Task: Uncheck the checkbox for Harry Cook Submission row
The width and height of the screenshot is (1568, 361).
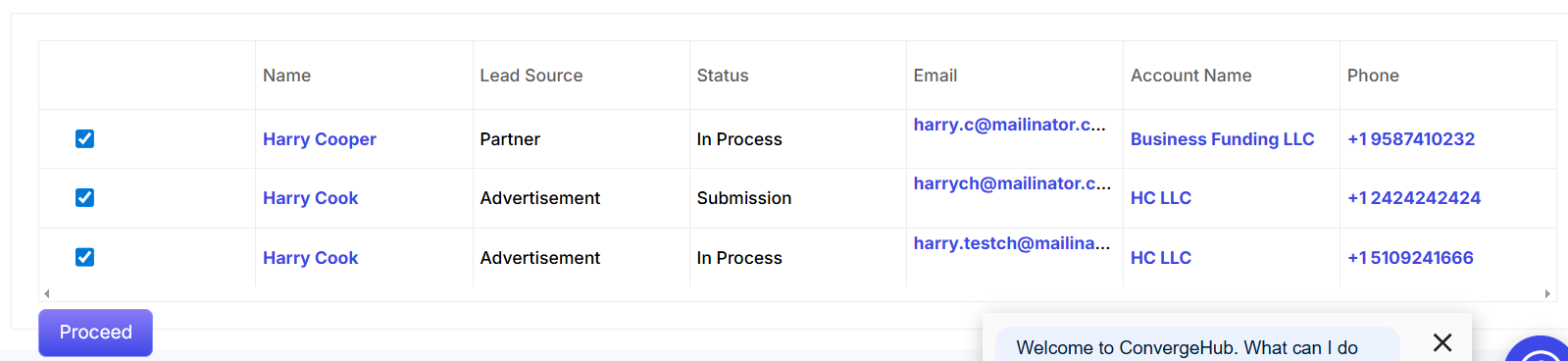Action: coord(85,197)
